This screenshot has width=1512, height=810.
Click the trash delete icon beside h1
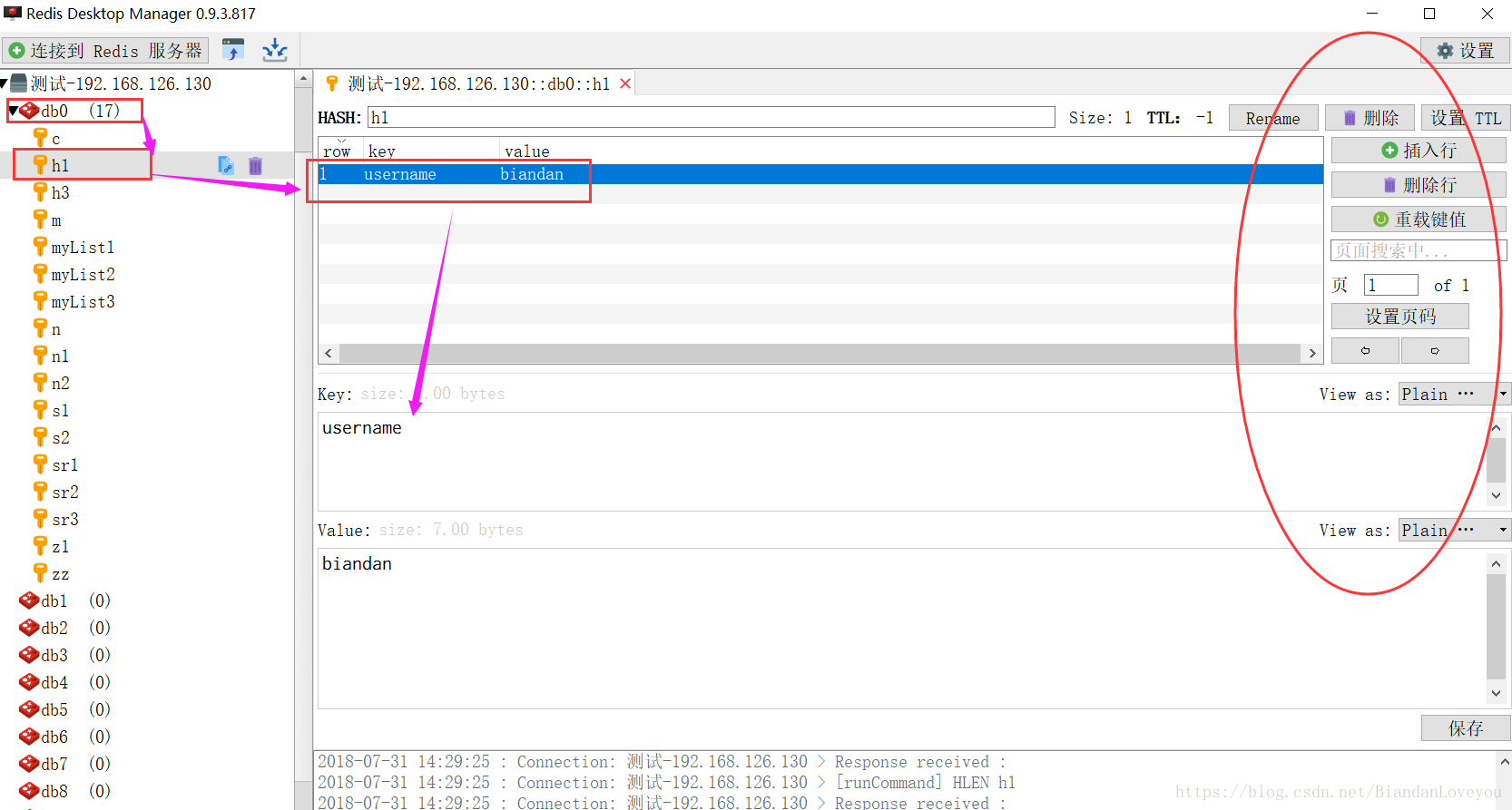pyautogui.click(x=255, y=165)
